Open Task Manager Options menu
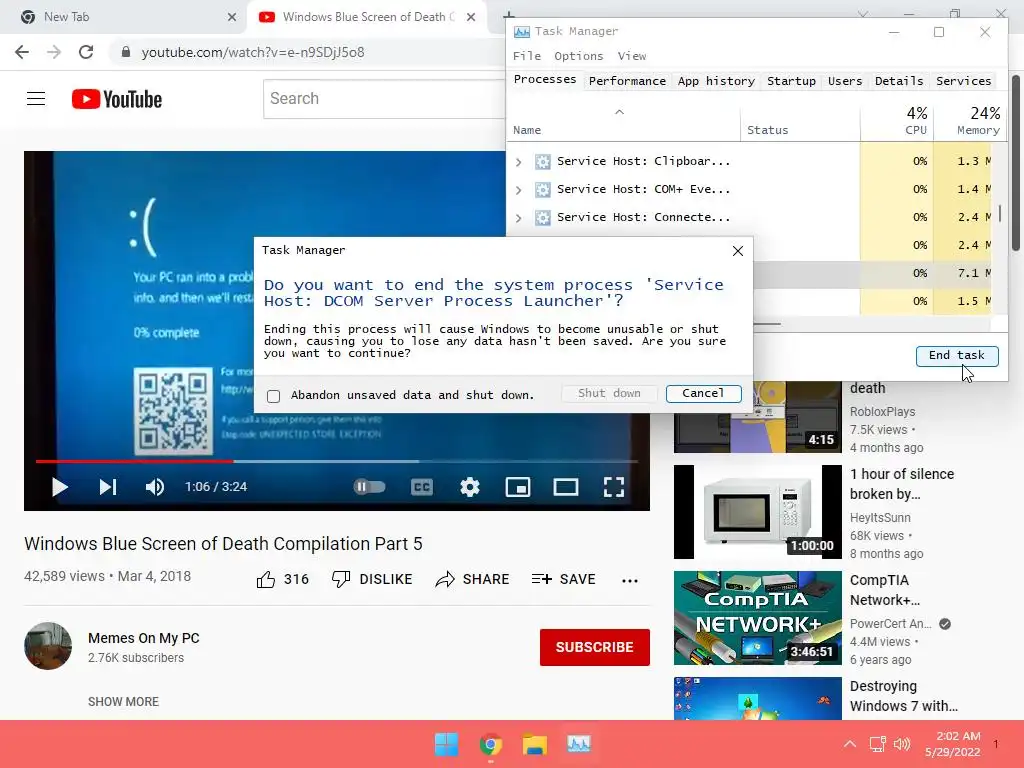Screen dimensions: 1024x768 [x=579, y=56]
